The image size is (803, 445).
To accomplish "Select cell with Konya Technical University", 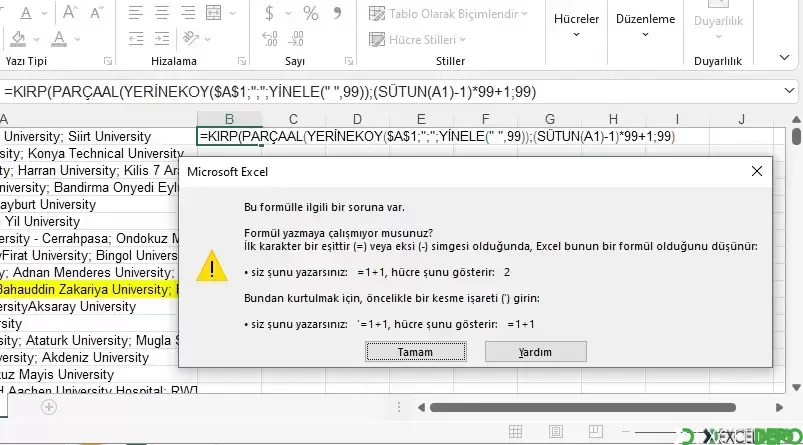I will click(98, 154).
